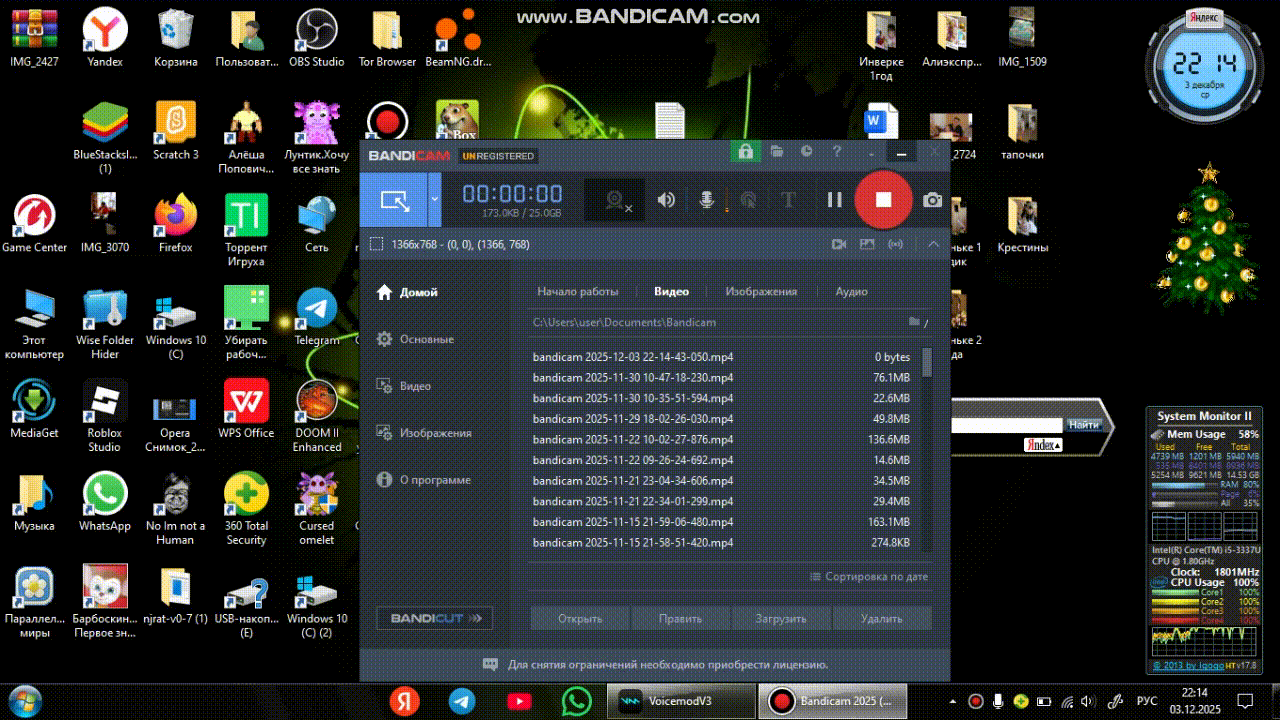The width and height of the screenshot is (1280, 720).
Task: Open Изображения settings in sidebar
Action: (x=424, y=433)
